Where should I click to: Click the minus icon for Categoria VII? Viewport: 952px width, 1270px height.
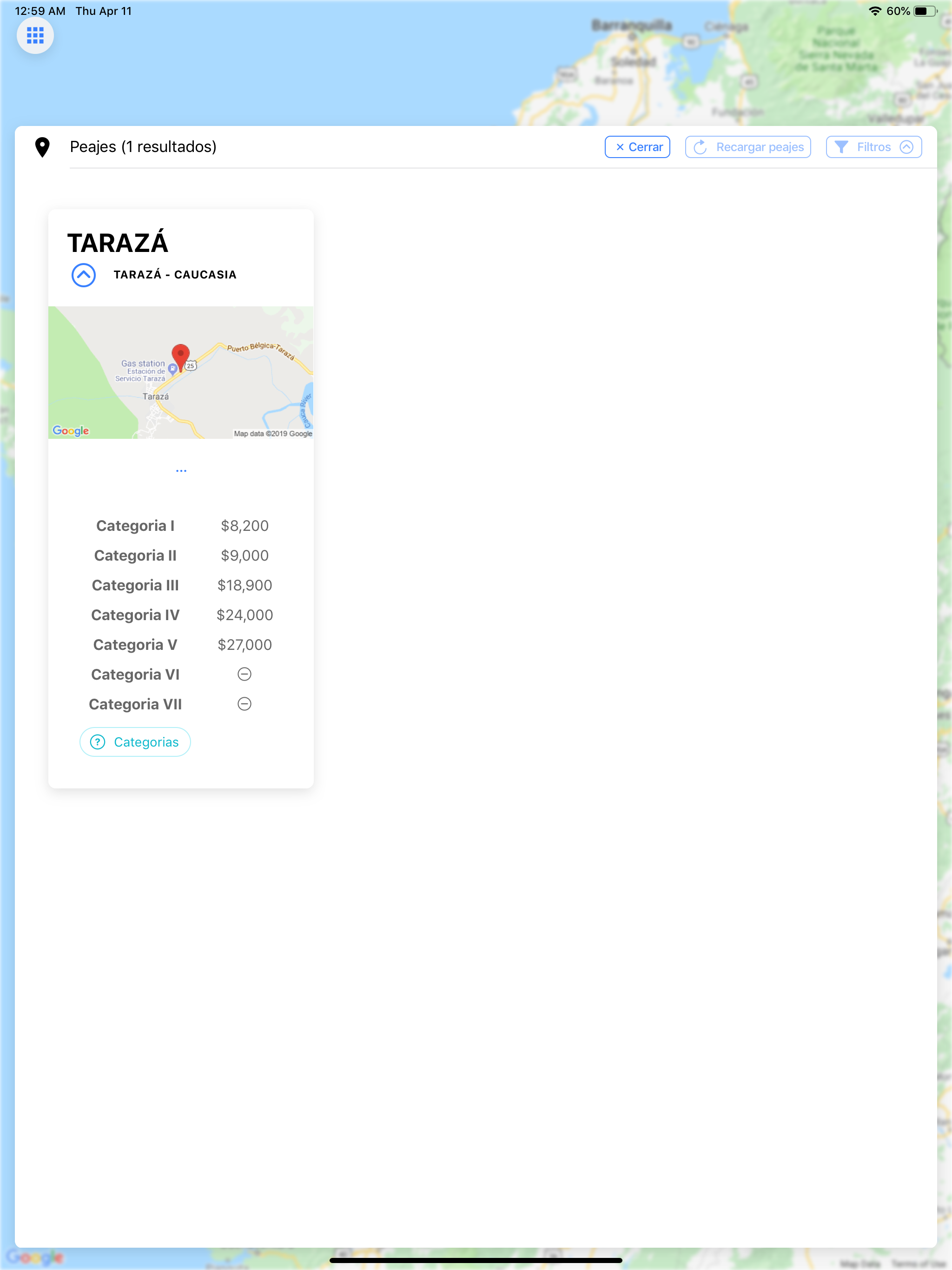pyautogui.click(x=245, y=704)
